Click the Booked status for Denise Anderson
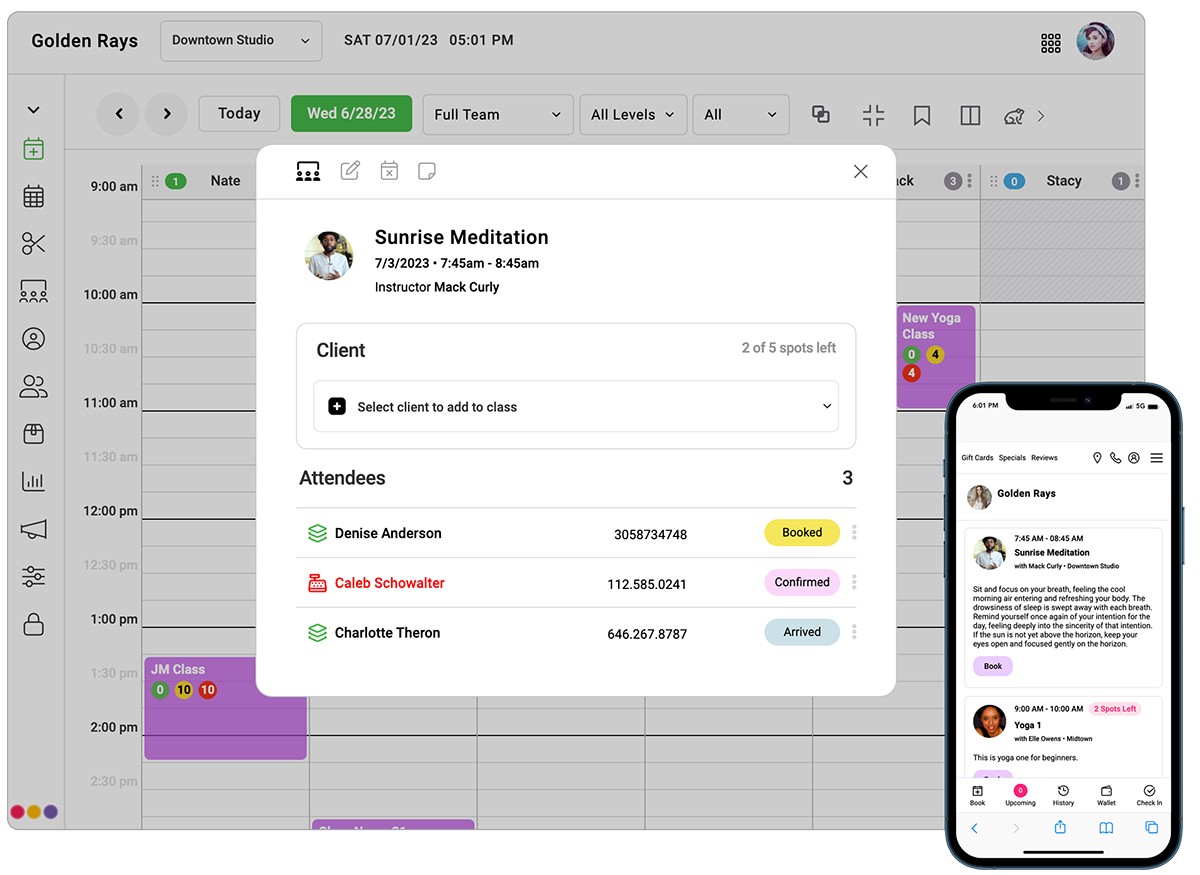Viewport: 1200px width, 875px height. pyautogui.click(x=802, y=533)
